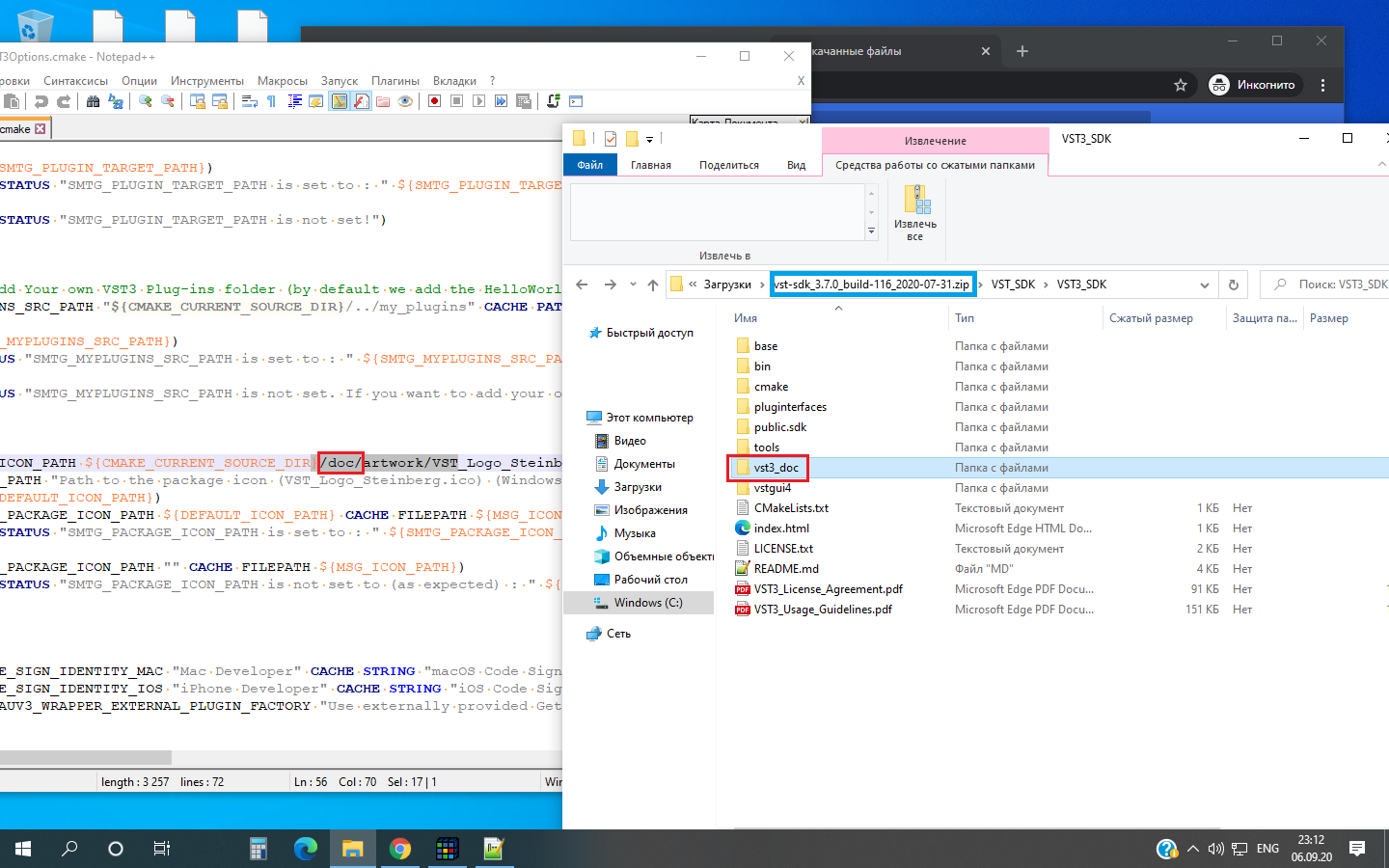The height and width of the screenshot is (868, 1389).
Task: Open the console window icon in Notepad++ toolbar
Action: 576,101
